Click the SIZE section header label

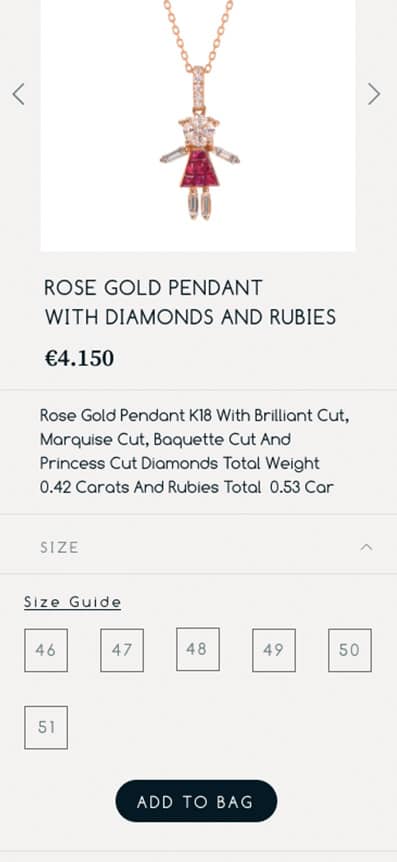point(59,548)
